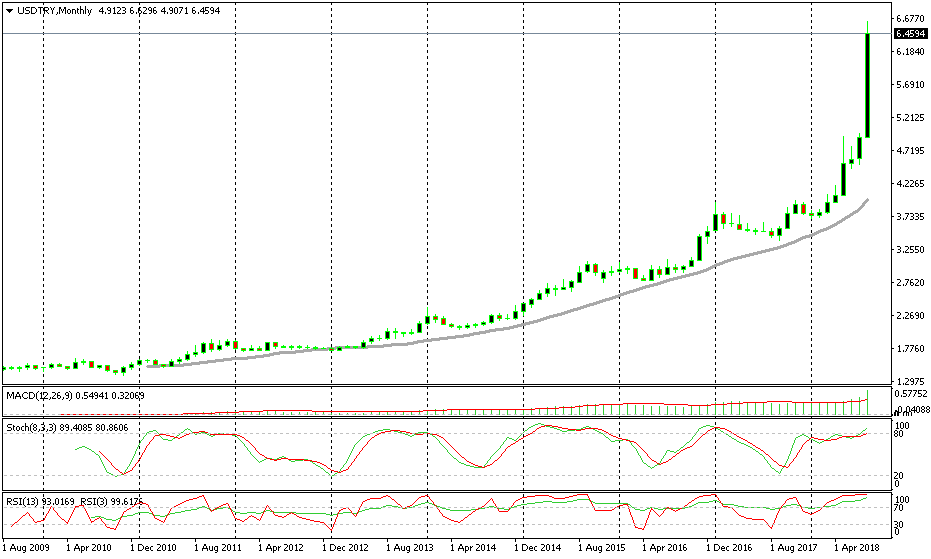The height and width of the screenshot is (559, 931).
Task: Click the 80 level on Stoch scale
Action: [899, 434]
